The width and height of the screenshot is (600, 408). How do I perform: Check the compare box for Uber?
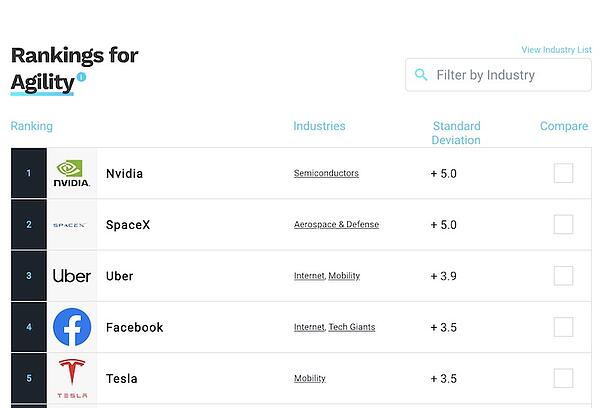[563, 276]
